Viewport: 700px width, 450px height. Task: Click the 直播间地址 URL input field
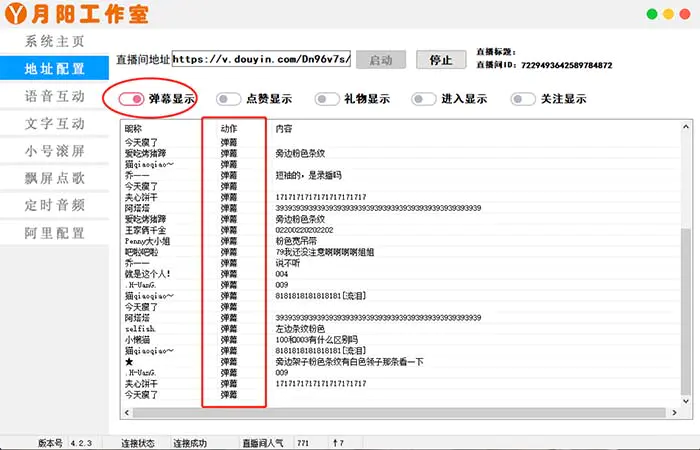(262, 59)
